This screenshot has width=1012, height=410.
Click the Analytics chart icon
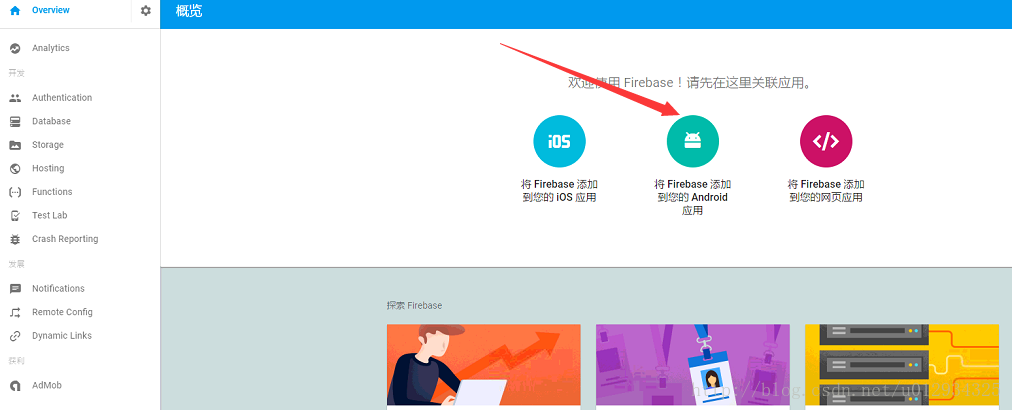click(x=15, y=48)
